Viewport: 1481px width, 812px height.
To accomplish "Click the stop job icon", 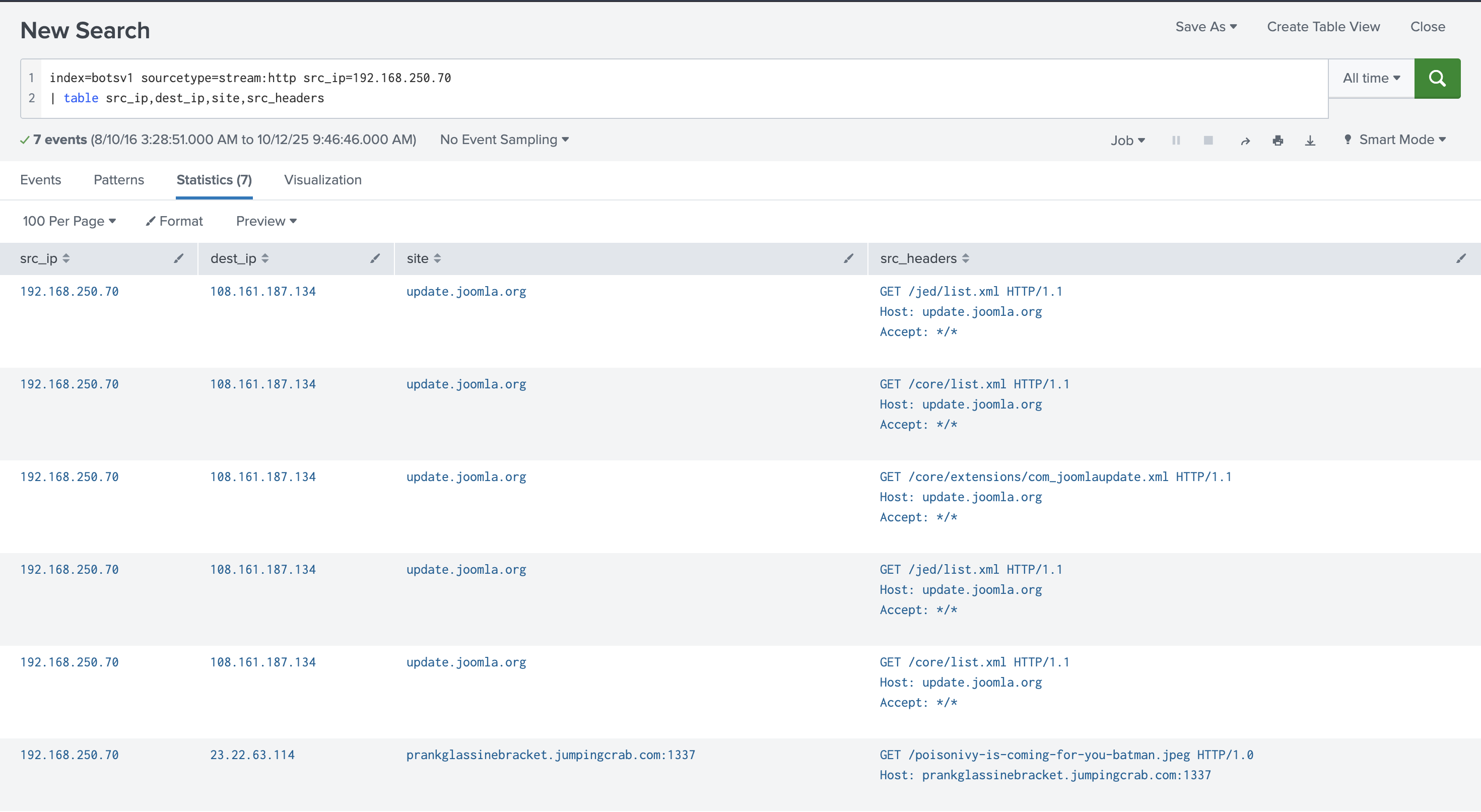I will coord(1208,141).
